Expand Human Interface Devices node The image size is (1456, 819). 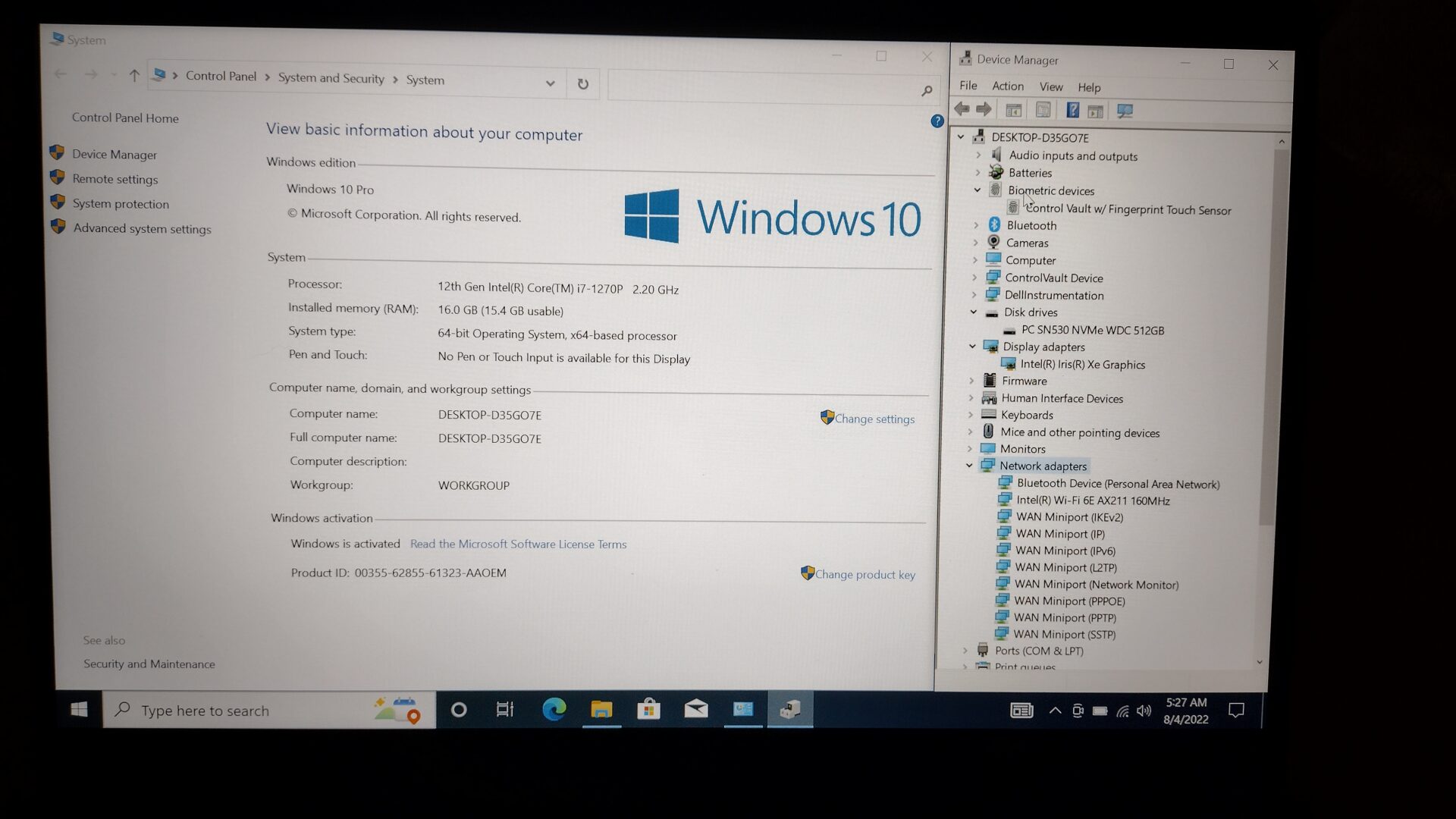(x=971, y=397)
